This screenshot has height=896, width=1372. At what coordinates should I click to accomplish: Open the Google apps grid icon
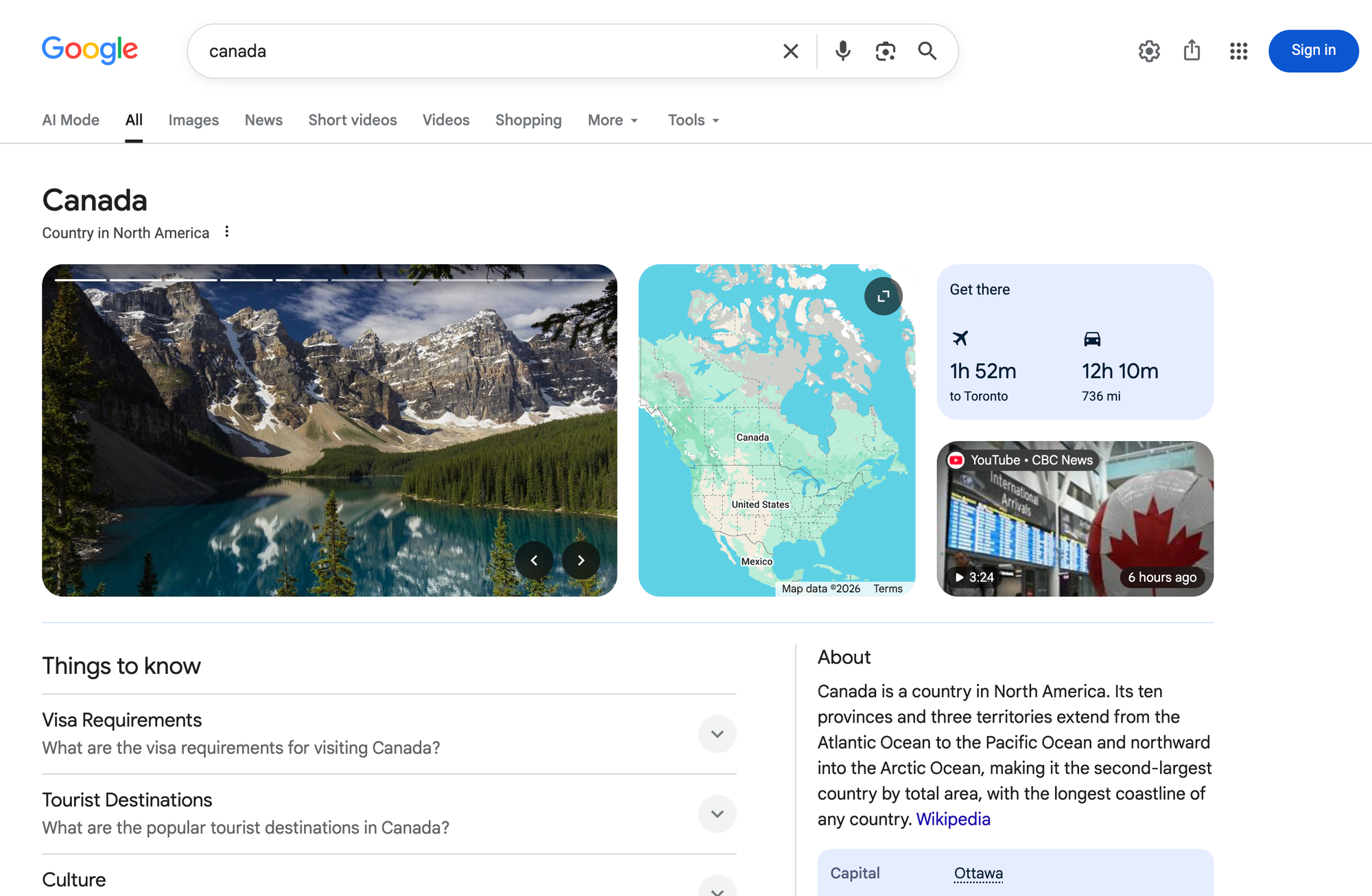(1238, 51)
